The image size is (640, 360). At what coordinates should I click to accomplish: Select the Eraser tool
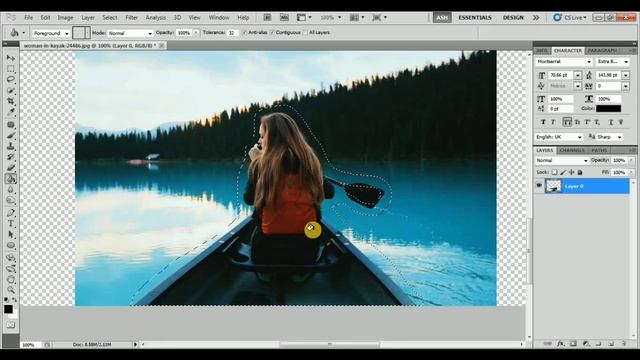[x=11, y=167]
